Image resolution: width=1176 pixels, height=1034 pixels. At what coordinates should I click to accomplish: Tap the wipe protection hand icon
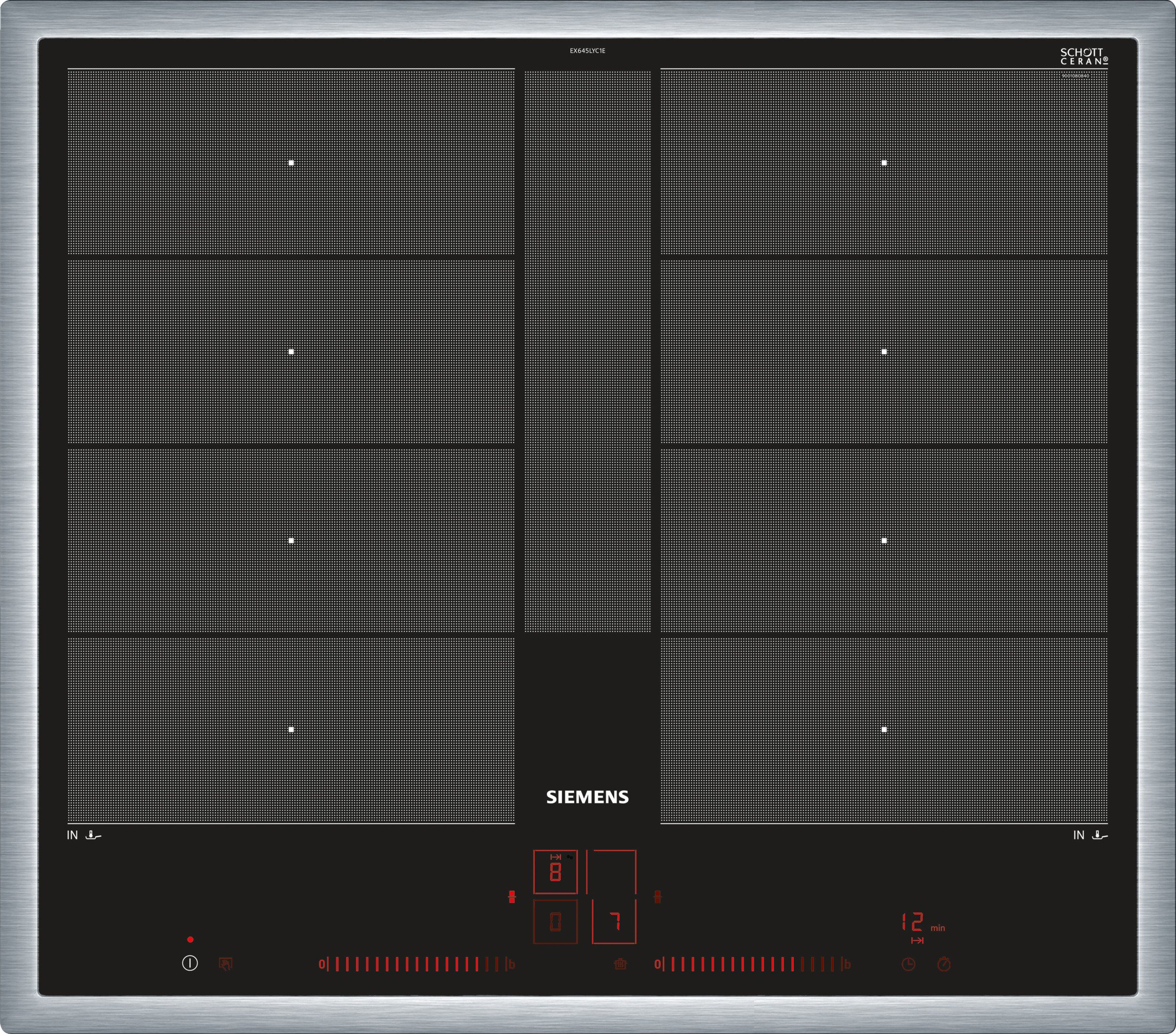[226, 963]
